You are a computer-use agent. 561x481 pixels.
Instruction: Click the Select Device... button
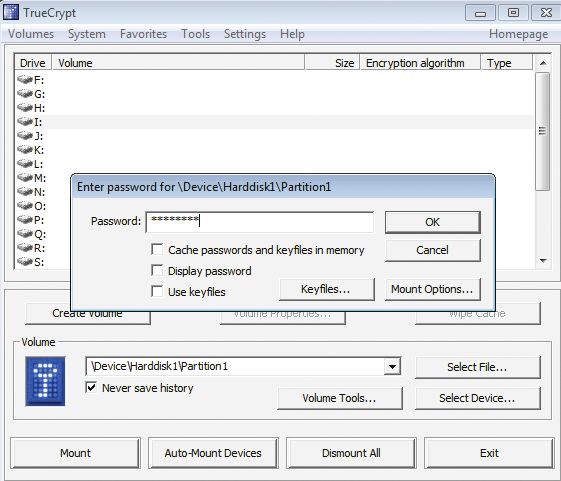(x=477, y=398)
